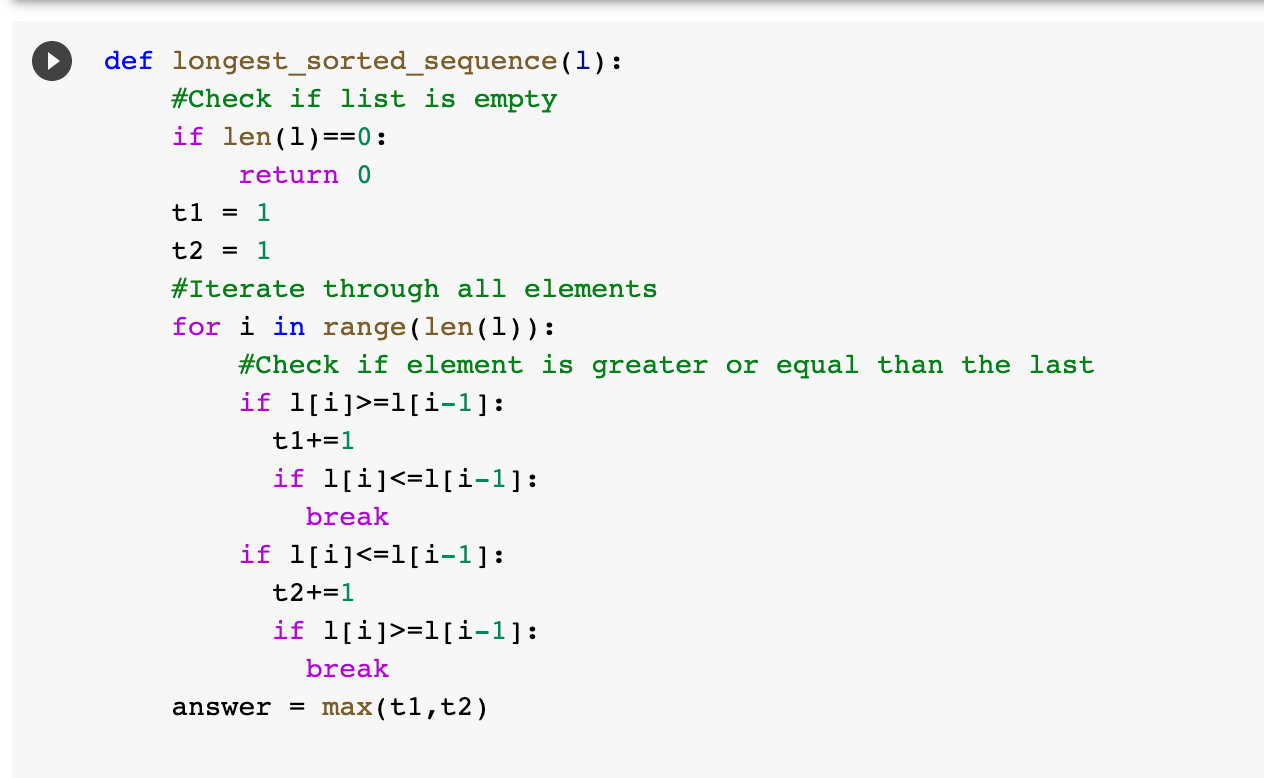Image resolution: width=1264 pixels, height=778 pixels.
Task: Click inside the code cell editing area
Action: click(600, 400)
